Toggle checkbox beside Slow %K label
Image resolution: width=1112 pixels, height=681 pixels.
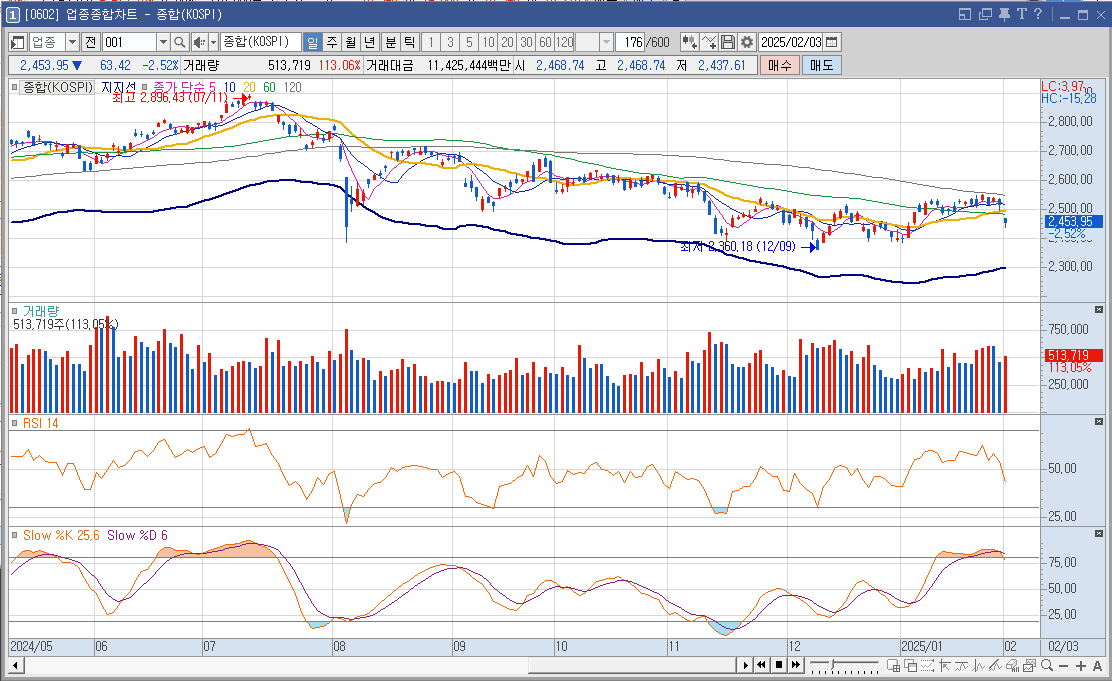(x=14, y=536)
